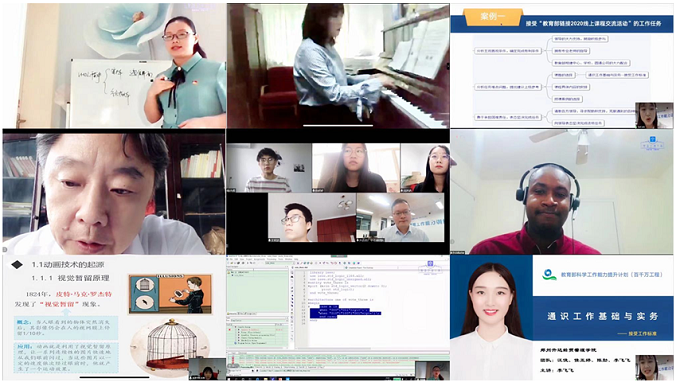Viewport: 680px width, 386px height.
Task: Expand the Analysis & Synthesis task row
Action: pyautogui.click(x=239, y=330)
